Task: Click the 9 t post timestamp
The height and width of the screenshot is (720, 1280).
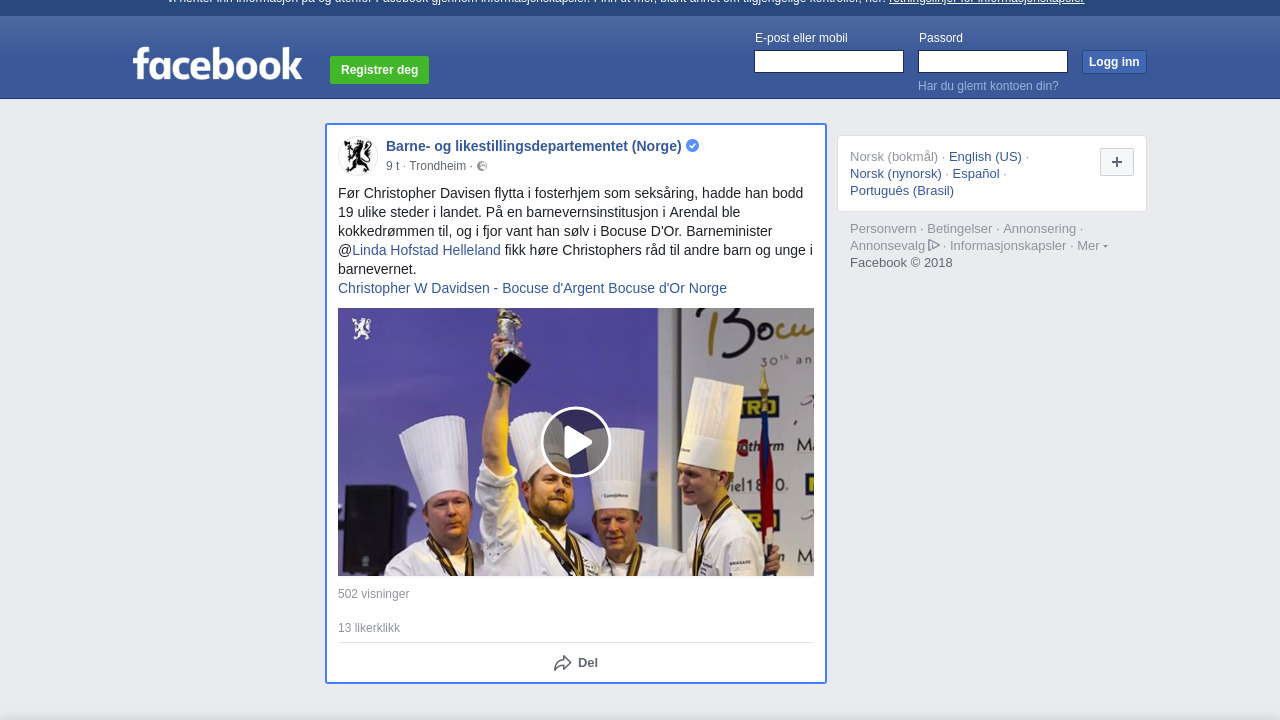Action: pos(392,166)
